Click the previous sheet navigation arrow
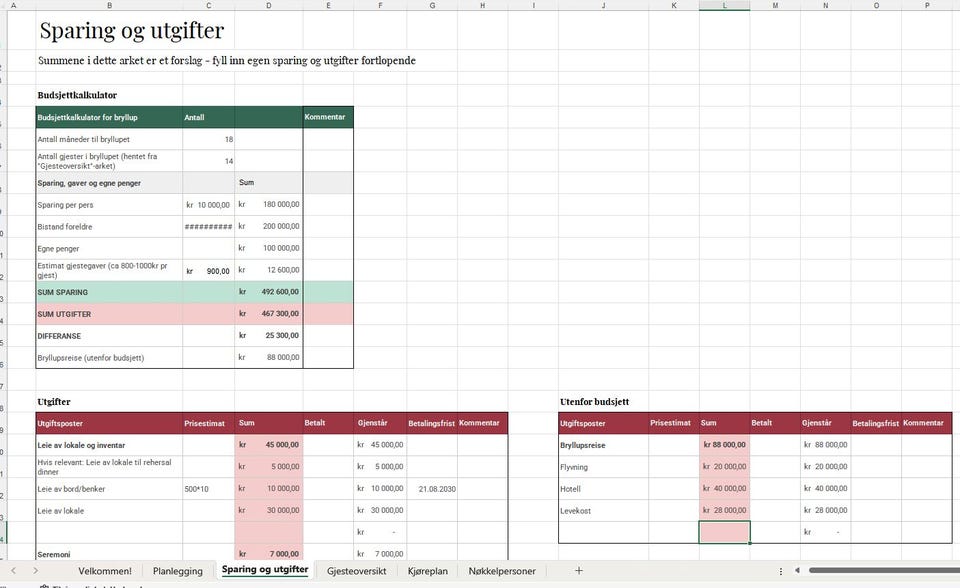 [x=13, y=570]
